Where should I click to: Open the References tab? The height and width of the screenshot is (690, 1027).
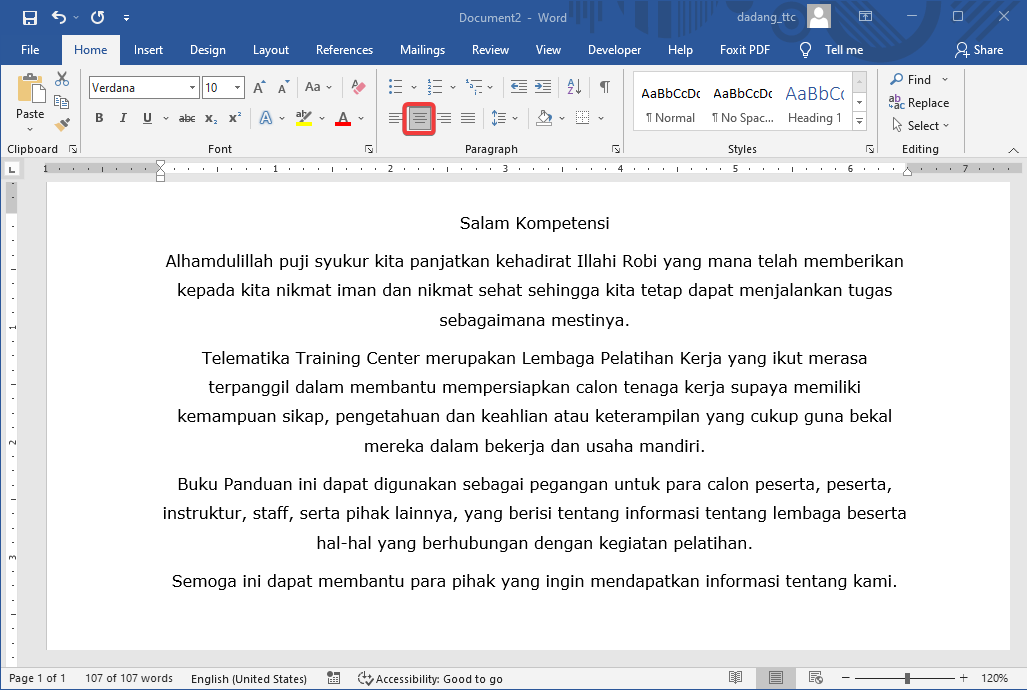[x=344, y=50]
